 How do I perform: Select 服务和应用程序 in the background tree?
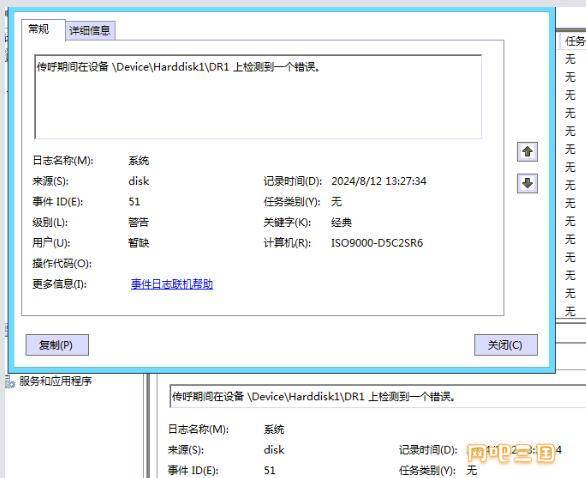tap(55, 381)
